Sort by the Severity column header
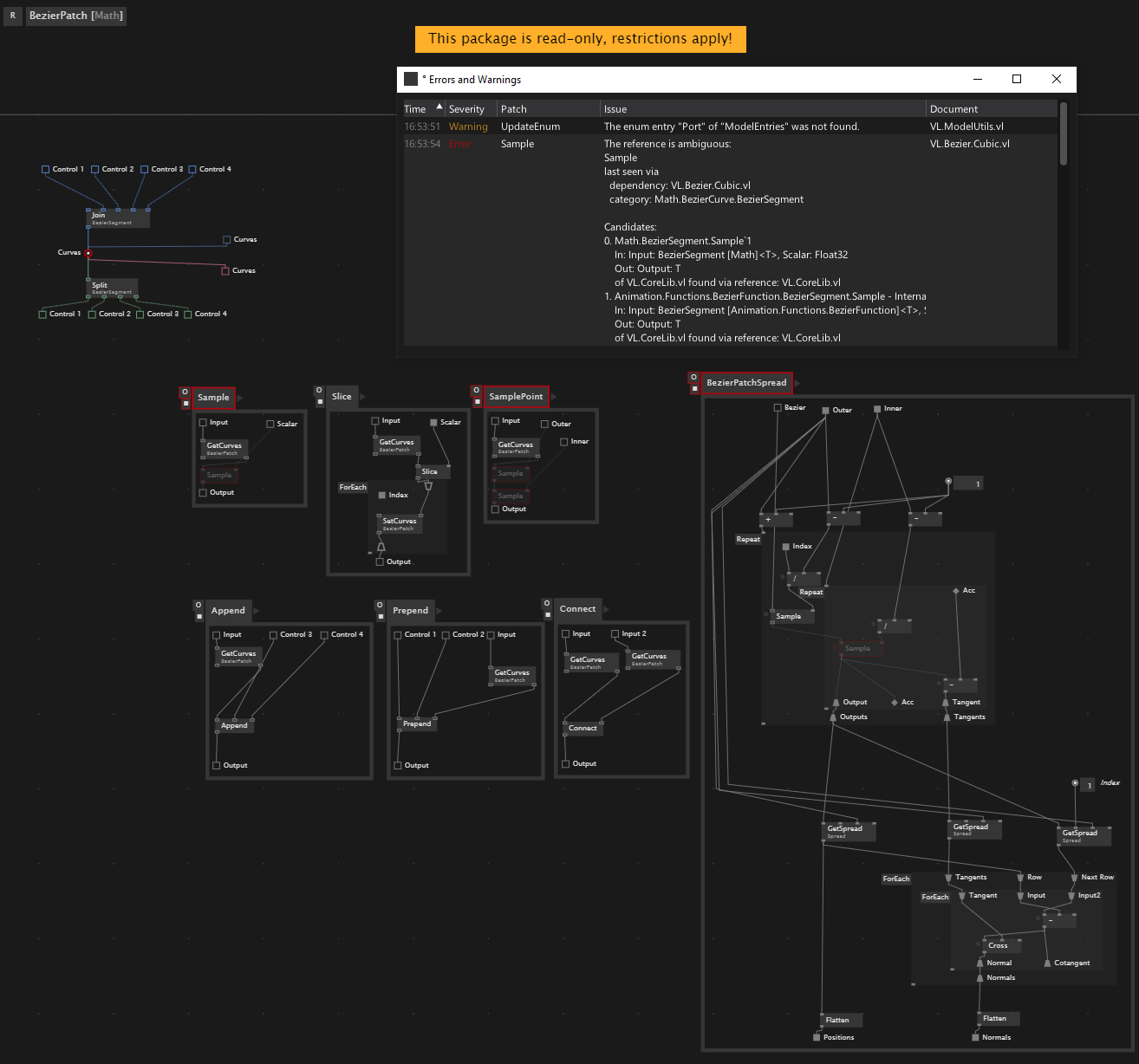This screenshot has width=1139, height=1064. point(466,109)
